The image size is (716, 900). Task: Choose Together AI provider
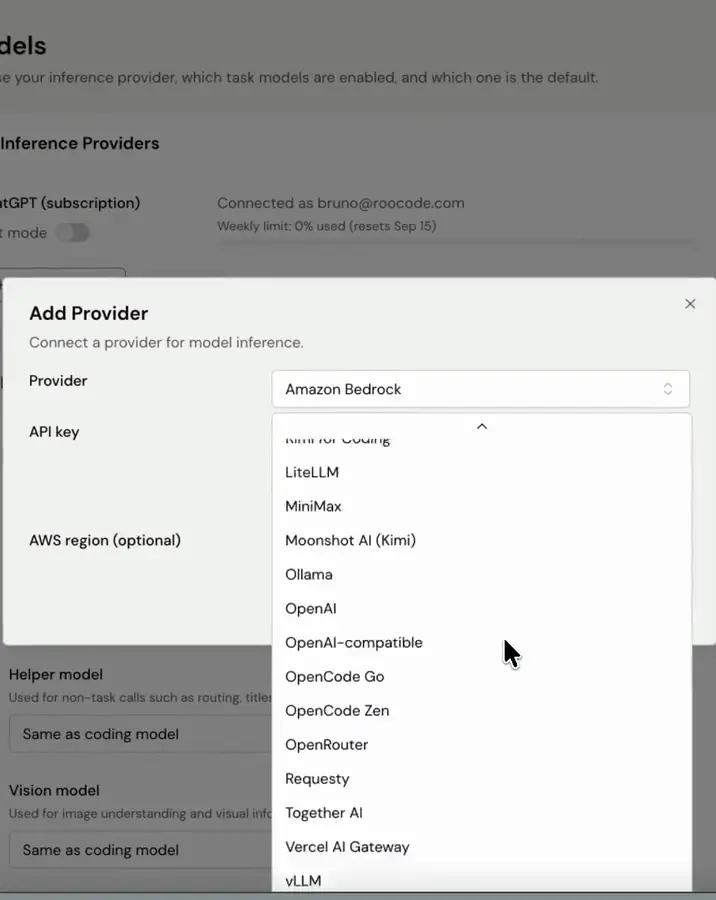tap(482, 813)
